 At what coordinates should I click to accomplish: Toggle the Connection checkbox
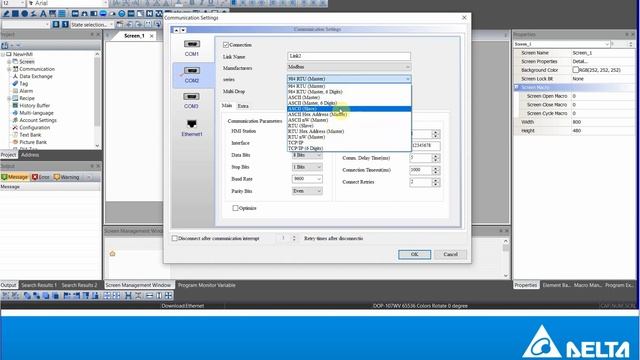tap(226, 44)
